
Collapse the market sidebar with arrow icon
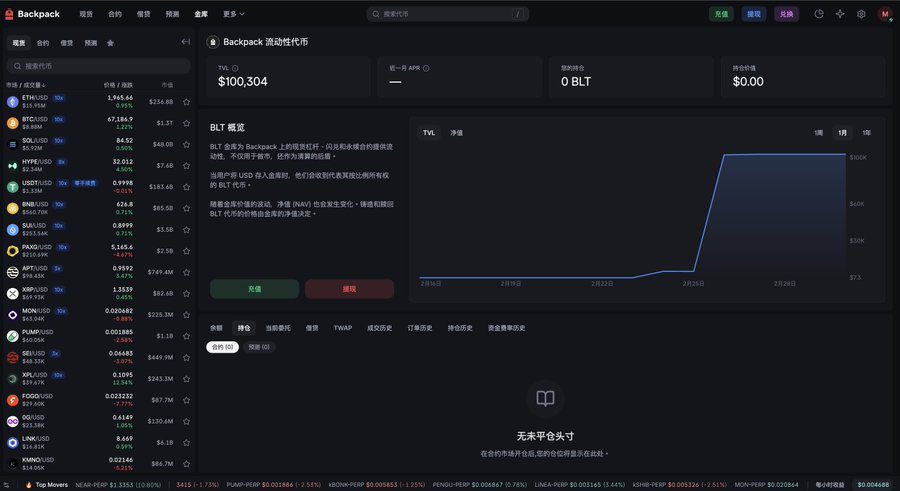coord(185,41)
